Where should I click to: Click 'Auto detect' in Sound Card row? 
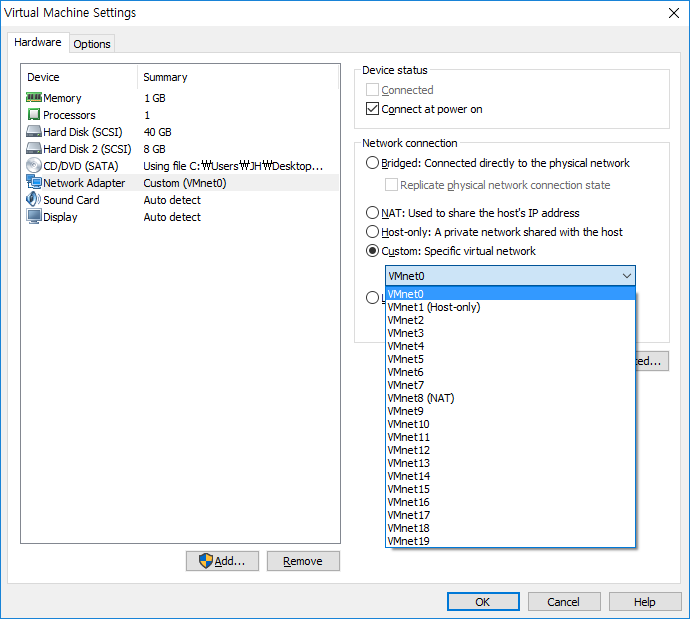coord(172,200)
